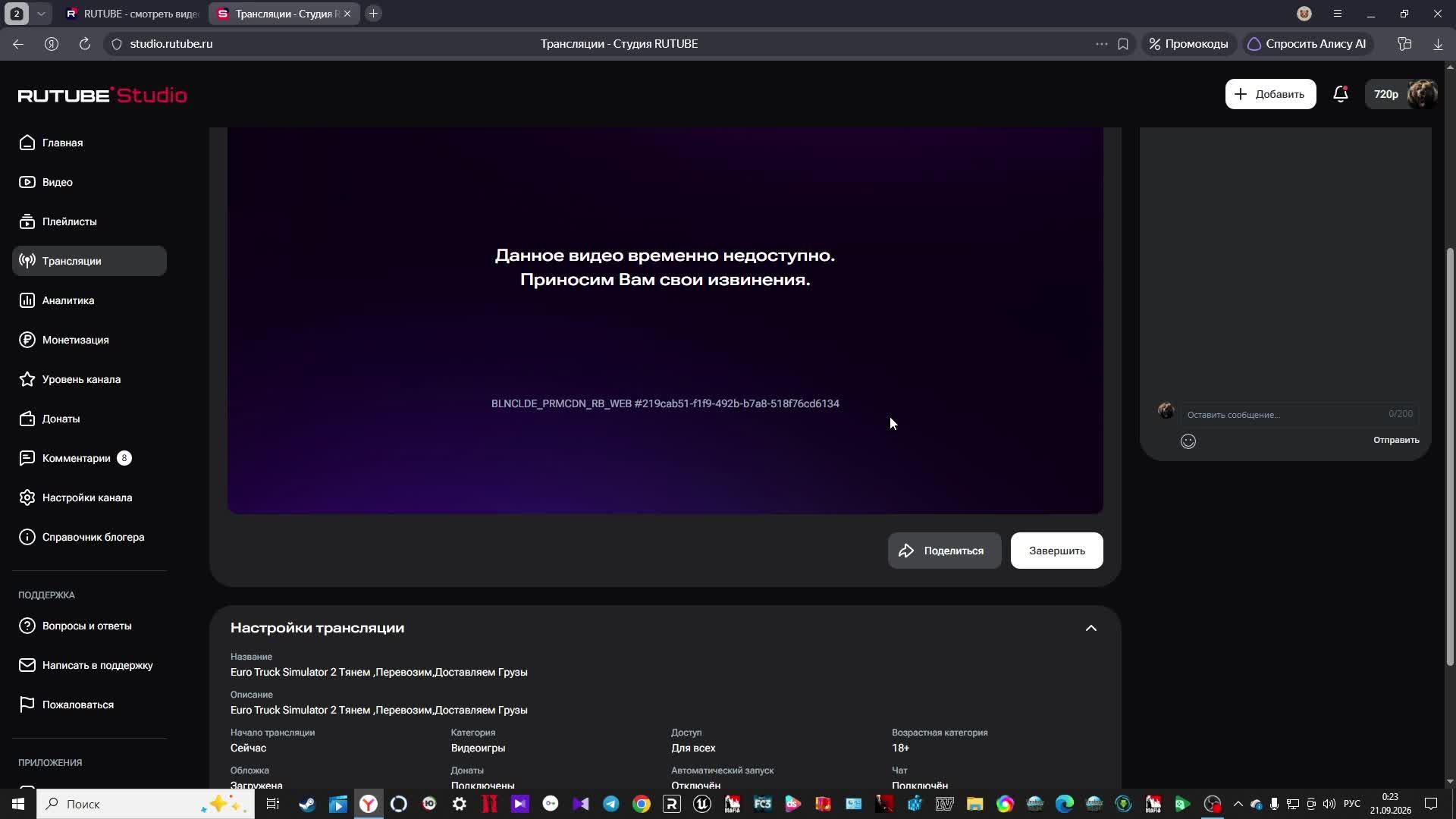Image resolution: width=1456 pixels, height=819 pixels.
Task: Click the Добавить button
Action: coord(1270,94)
